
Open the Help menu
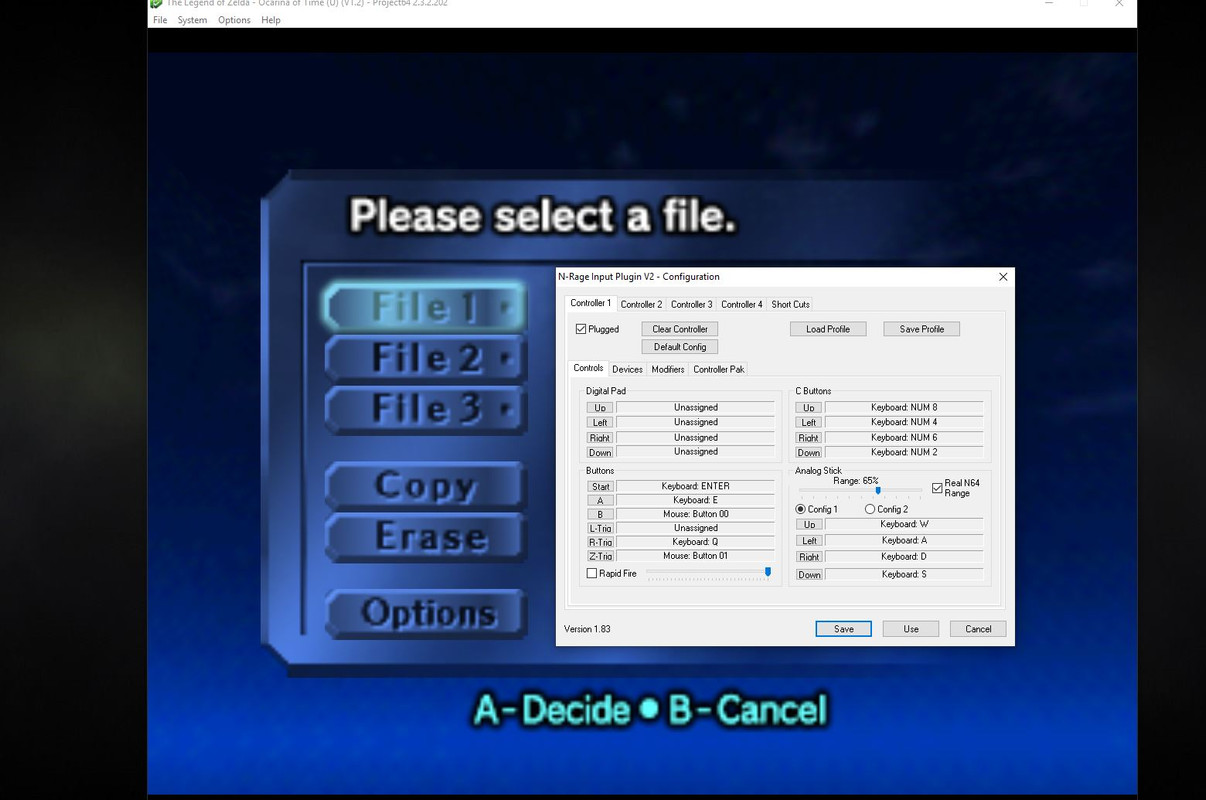pyautogui.click(x=271, y=20)
